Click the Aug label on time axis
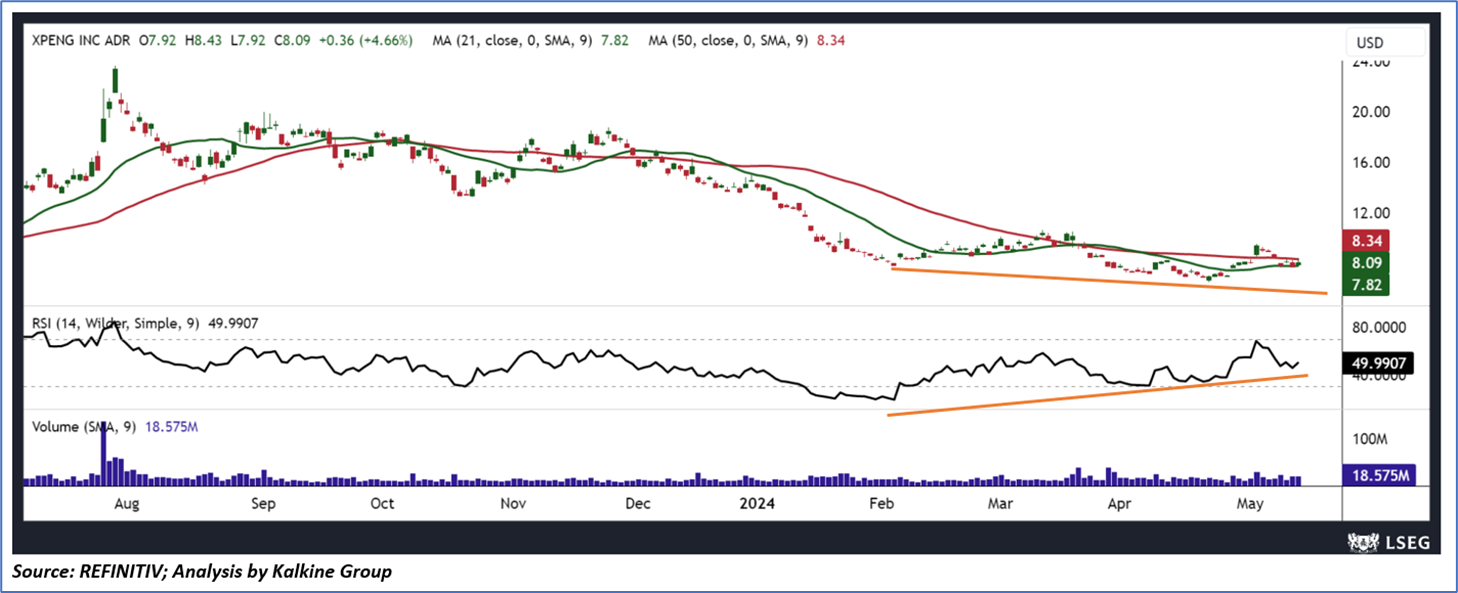The height and width of the screenshot is (593, 1458). (127, 503)
